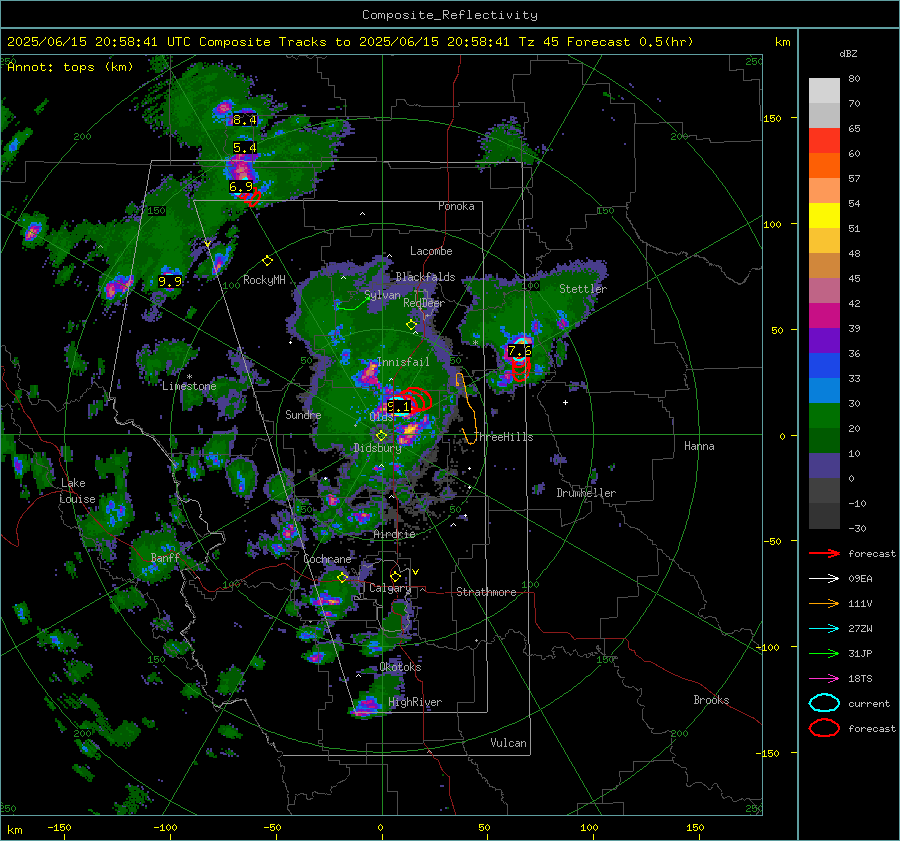Click the 80 dBZ color swatch
Screen dimensions: 900x841
[824, 90]
